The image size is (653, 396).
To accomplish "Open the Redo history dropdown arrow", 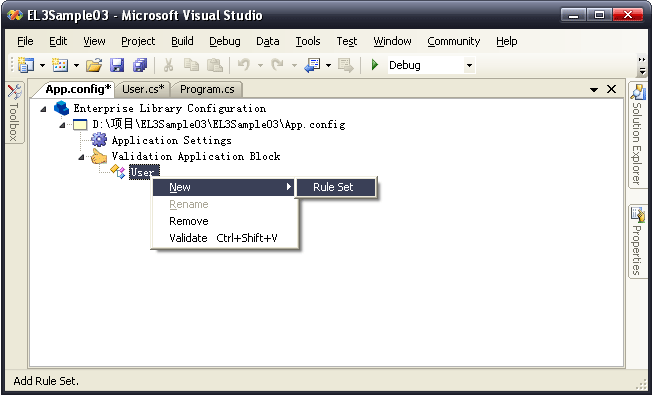I will (294, 65).
